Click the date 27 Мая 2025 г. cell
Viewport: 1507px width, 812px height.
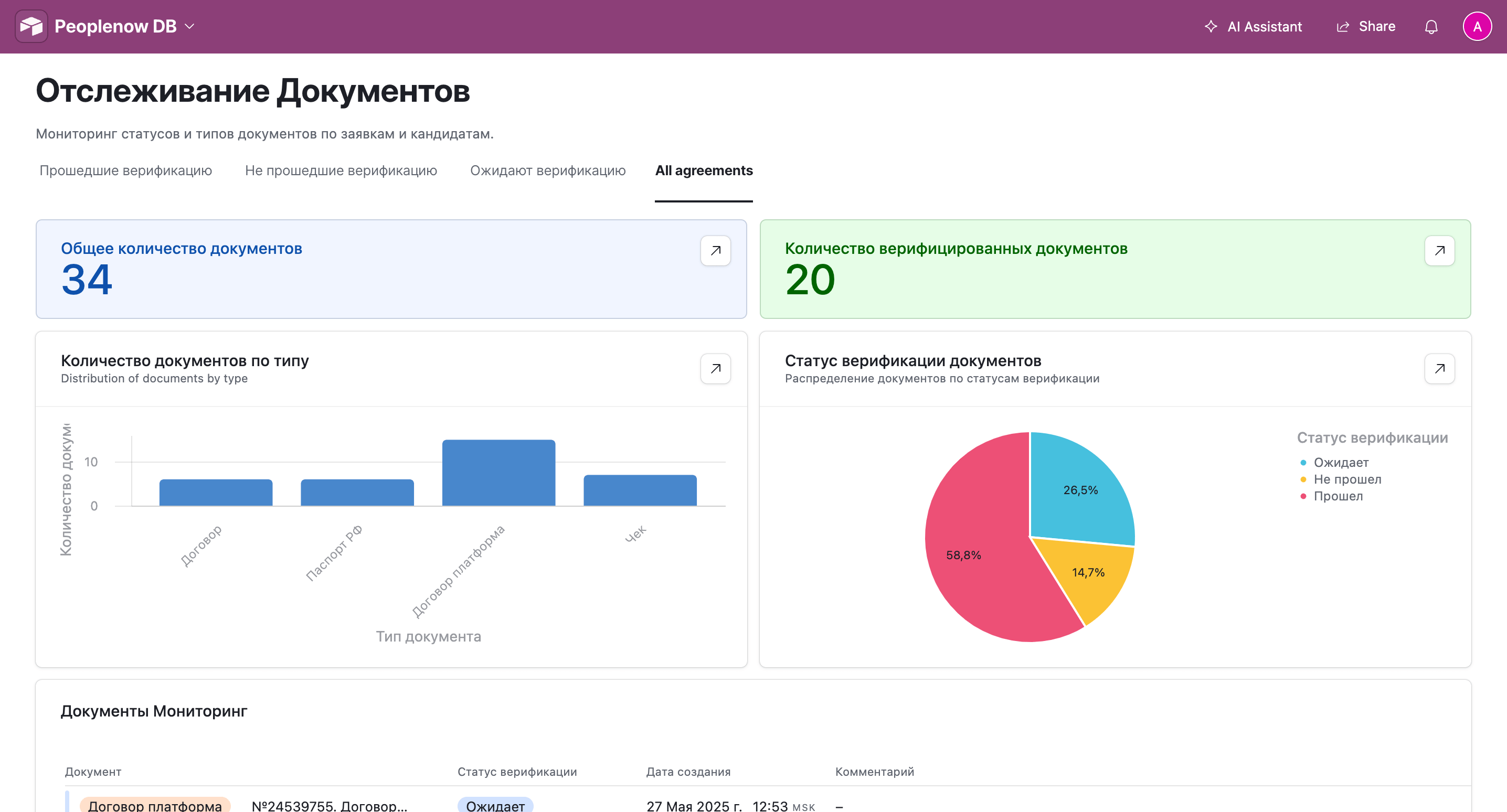[x=694, y=806]
